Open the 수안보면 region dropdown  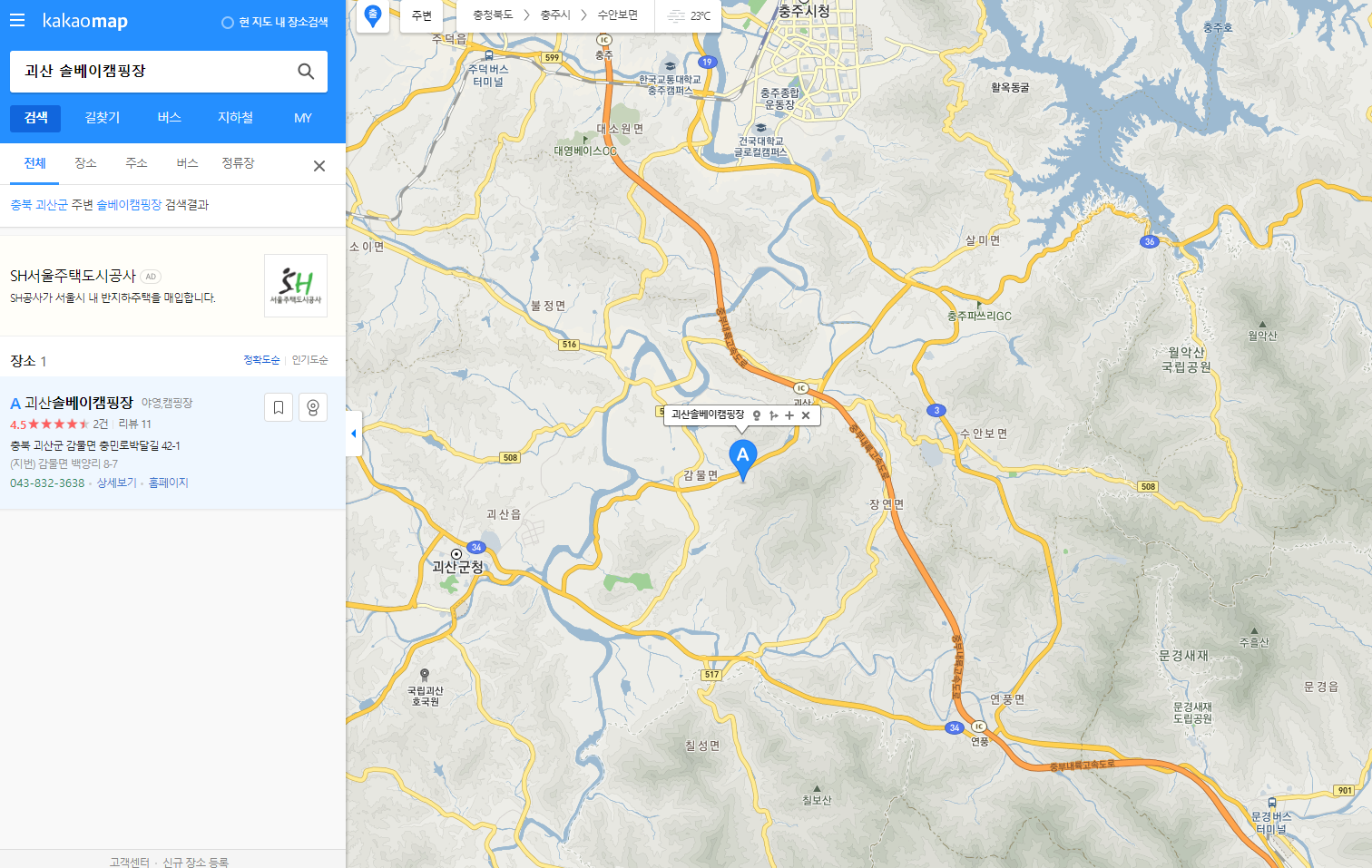[617, 15]
